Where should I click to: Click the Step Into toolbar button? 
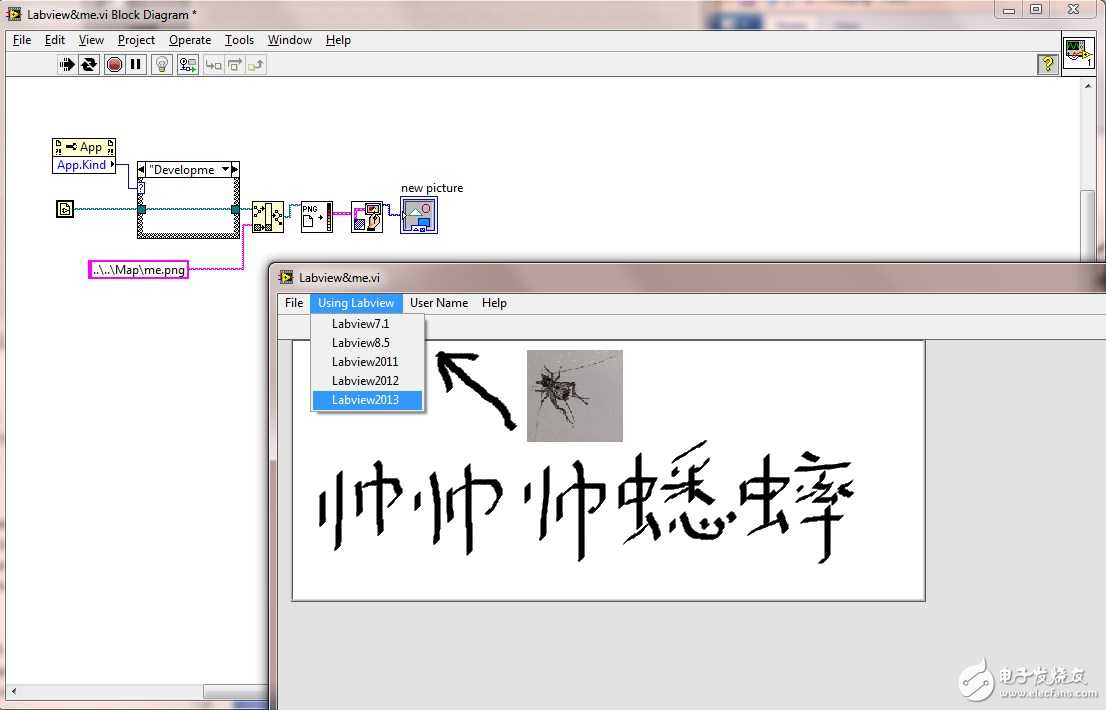click(x=213, y=65)
